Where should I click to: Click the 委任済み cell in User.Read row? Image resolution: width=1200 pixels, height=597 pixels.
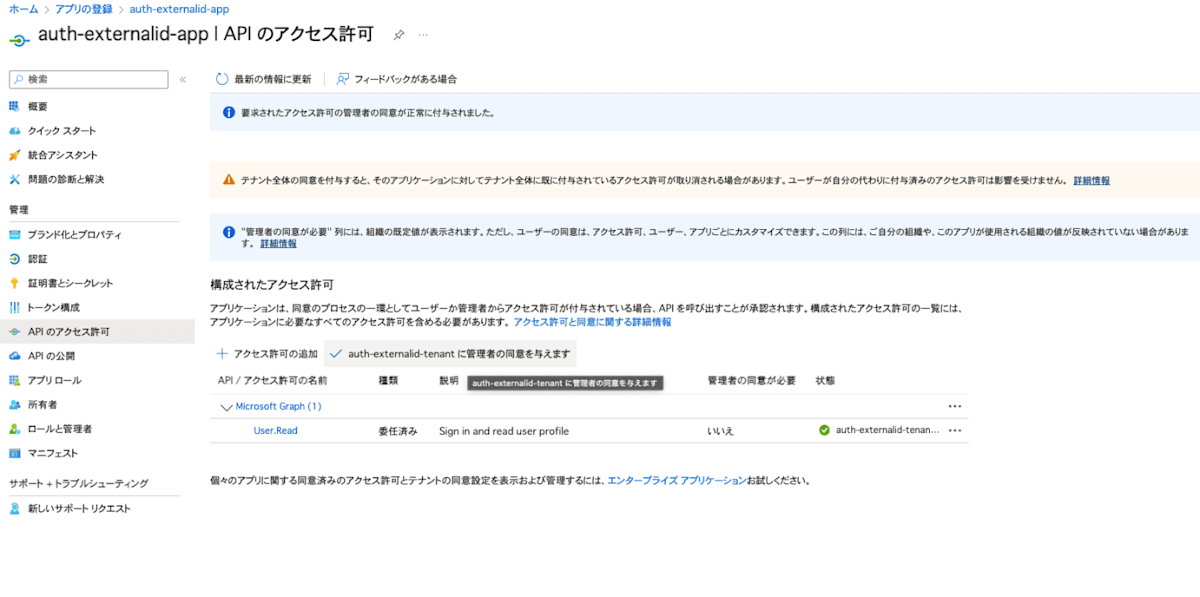click(x=397, y=431)
